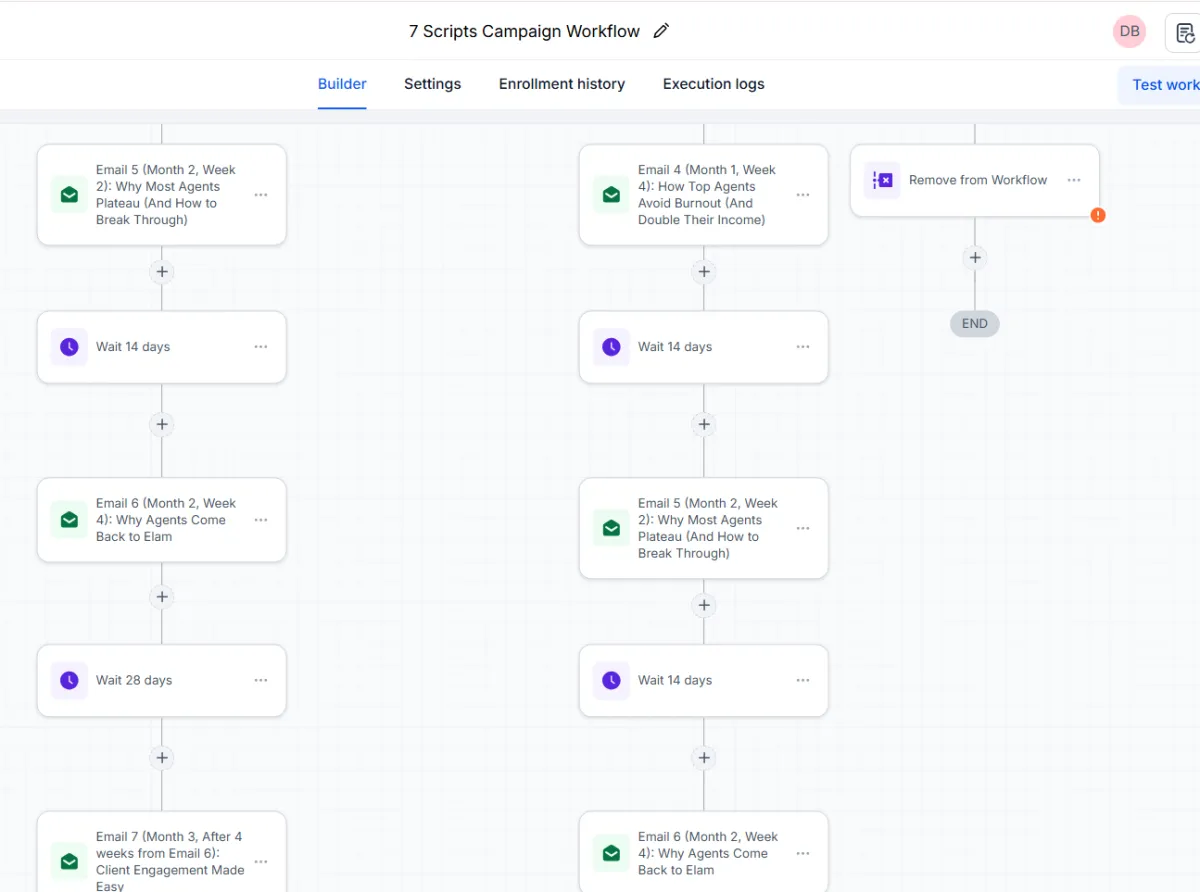Image resolution: width=1200 pixels, height=892 pixels.
Task: Open more options on middle-branch Email 5 card
Action: click(803, 528)
